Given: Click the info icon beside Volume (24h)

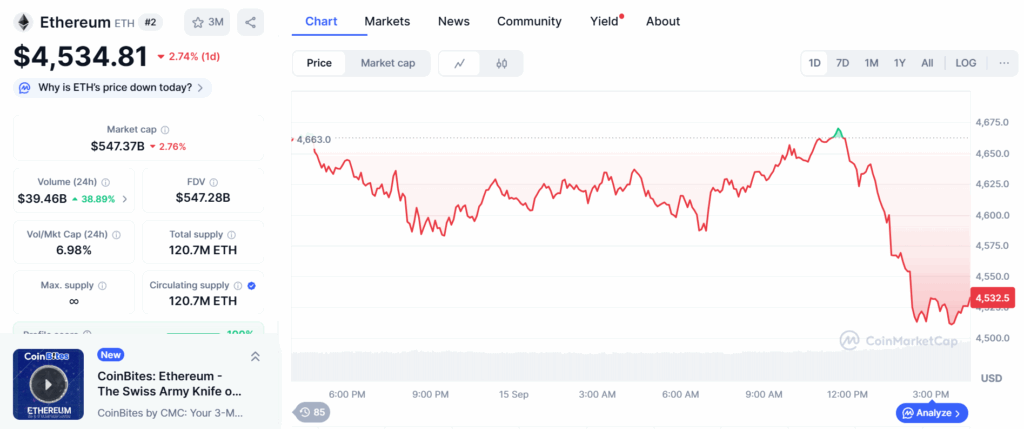Looking at the screenshot, I should click(106, 183).
